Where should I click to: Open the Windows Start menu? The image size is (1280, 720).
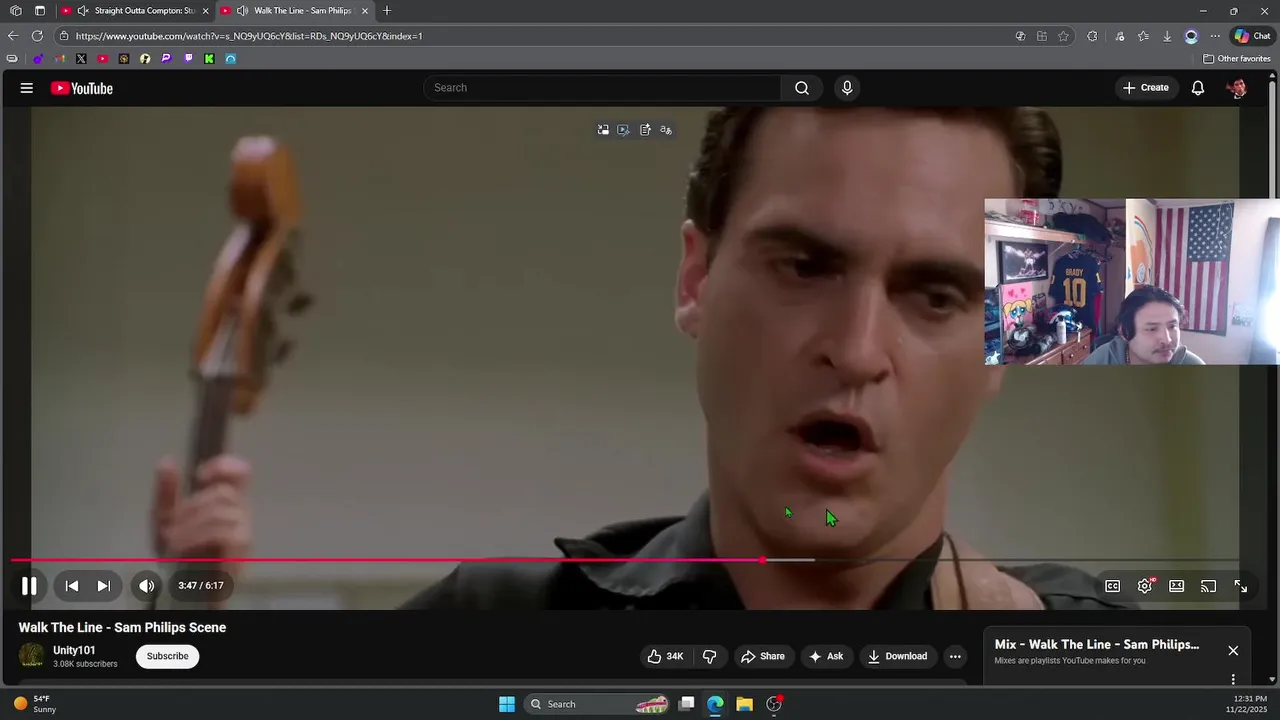(x=507, y=704)
